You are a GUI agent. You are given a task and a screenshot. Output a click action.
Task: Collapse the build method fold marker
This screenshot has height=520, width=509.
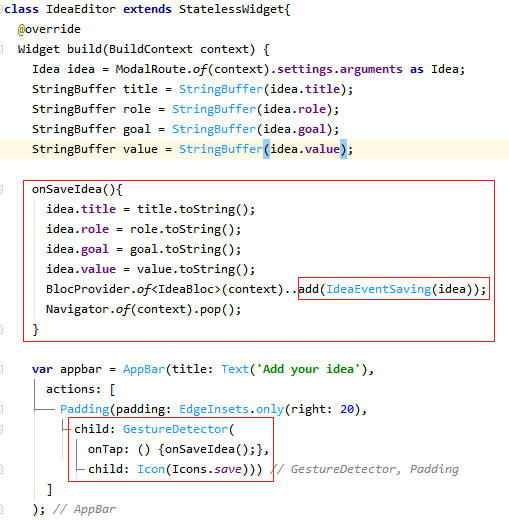coord(1,49)
